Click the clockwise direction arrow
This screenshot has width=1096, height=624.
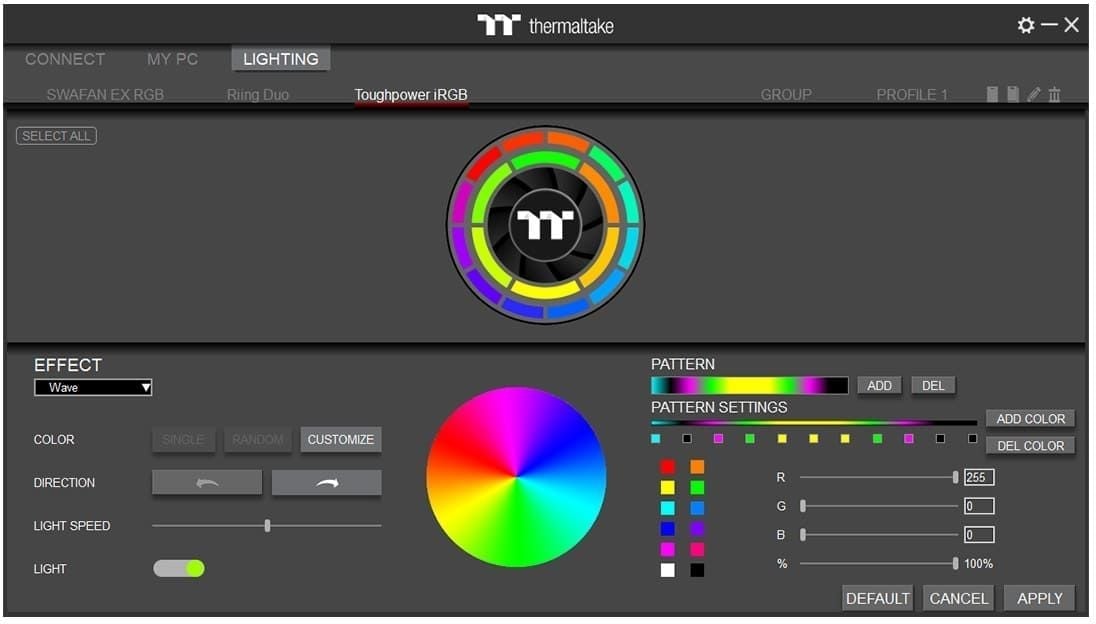[x=326, y=483]
